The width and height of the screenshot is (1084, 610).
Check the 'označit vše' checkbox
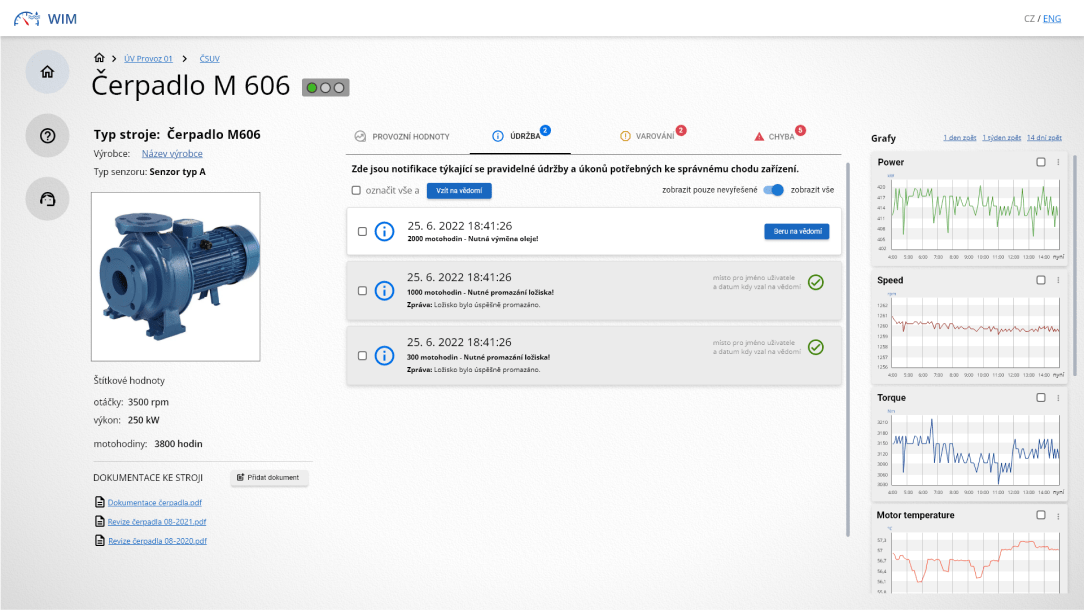(355, 190)
